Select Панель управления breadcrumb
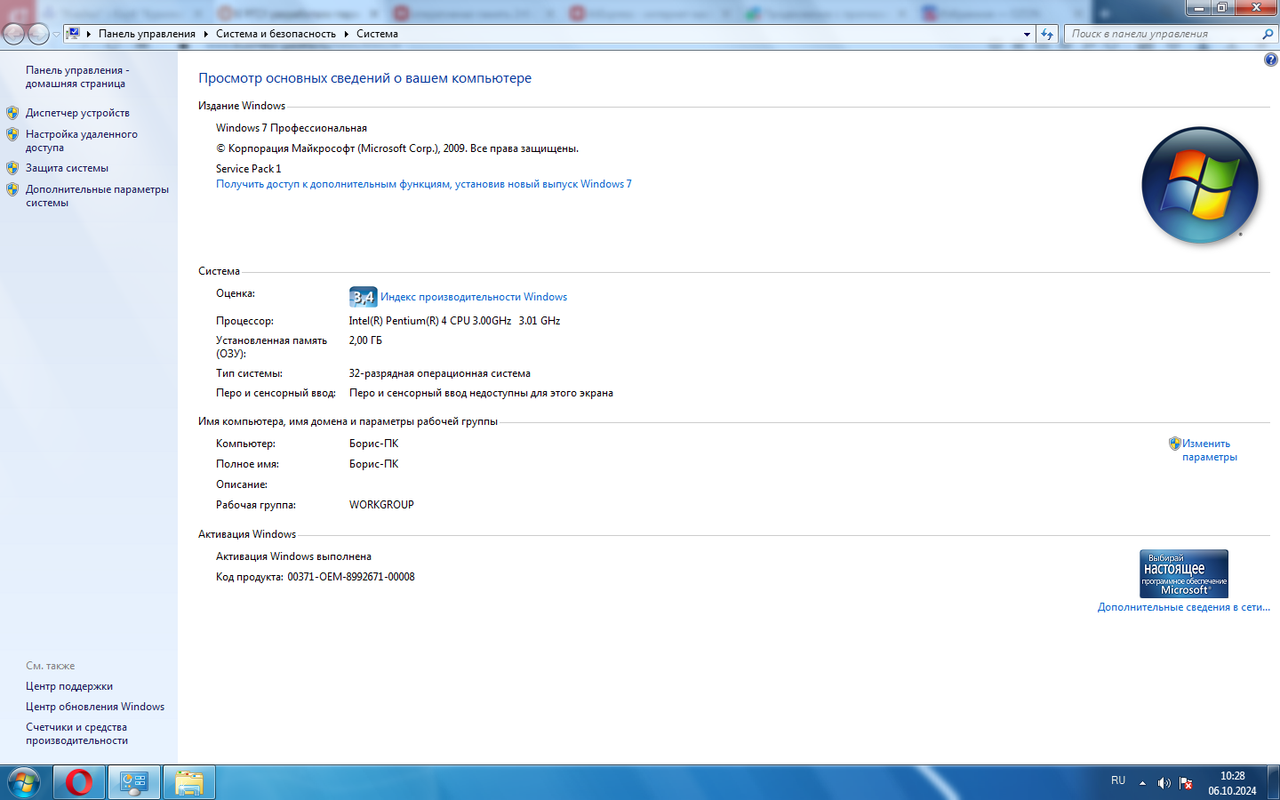Screen dimensions: 1280x800 [x=147, y=34]
